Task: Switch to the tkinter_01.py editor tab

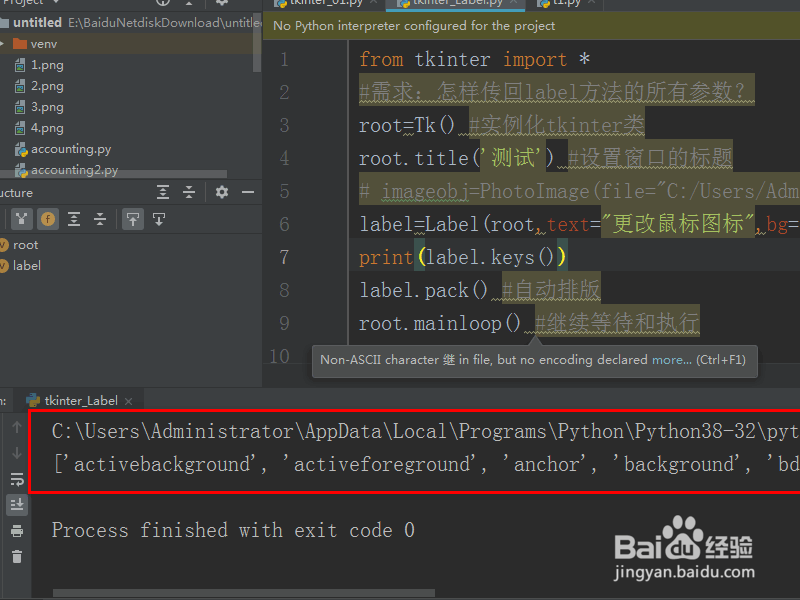Action: pyautogui.click(x=326, y=4)
